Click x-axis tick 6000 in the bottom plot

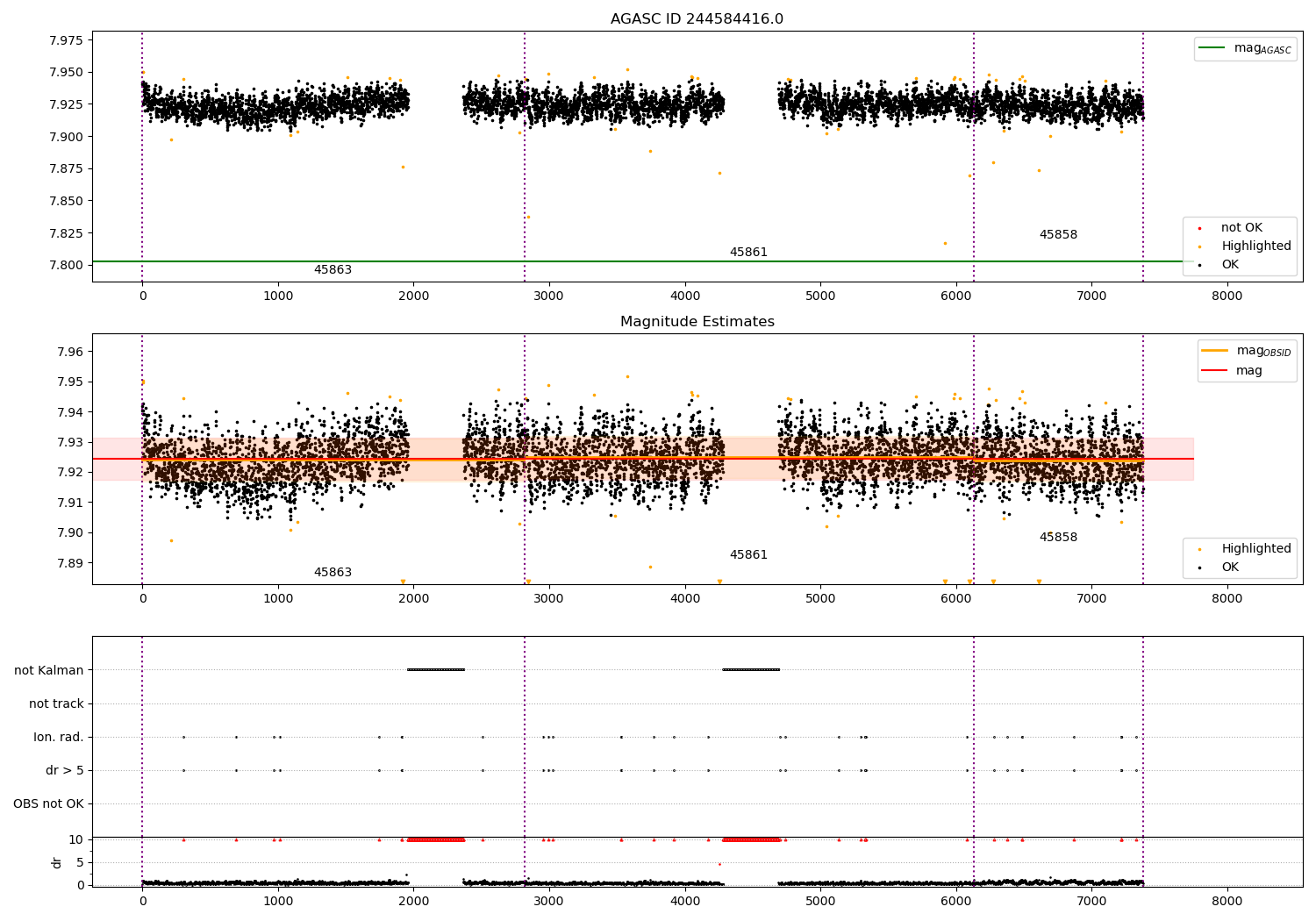(955, 902)
